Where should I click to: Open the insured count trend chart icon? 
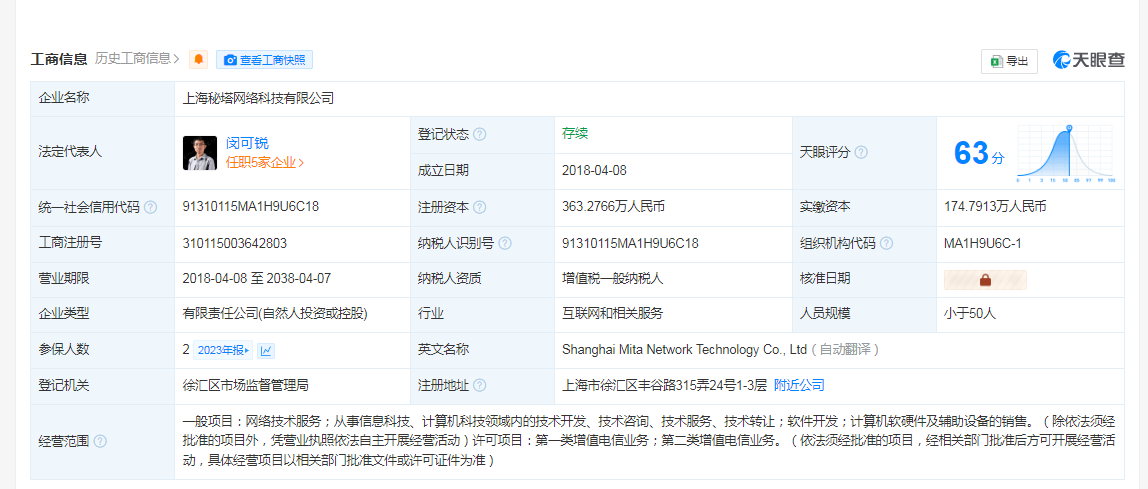(266, 350)
